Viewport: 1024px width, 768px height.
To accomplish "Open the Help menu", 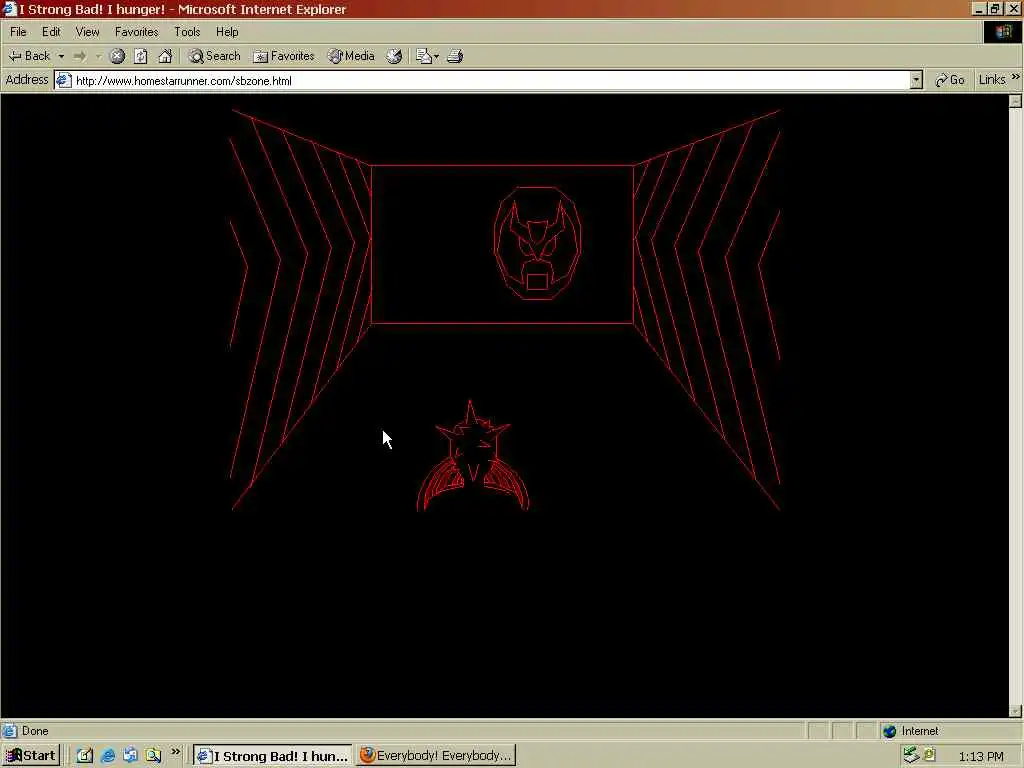I will 227,31.
